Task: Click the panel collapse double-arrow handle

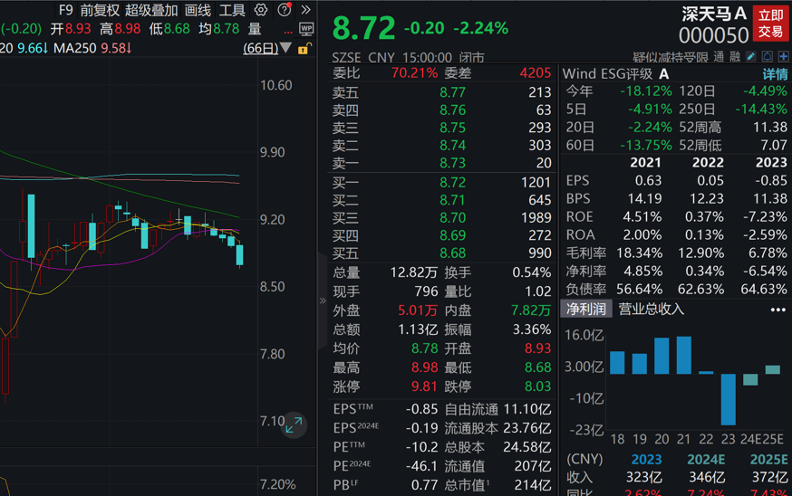Action: pos(323,301)
